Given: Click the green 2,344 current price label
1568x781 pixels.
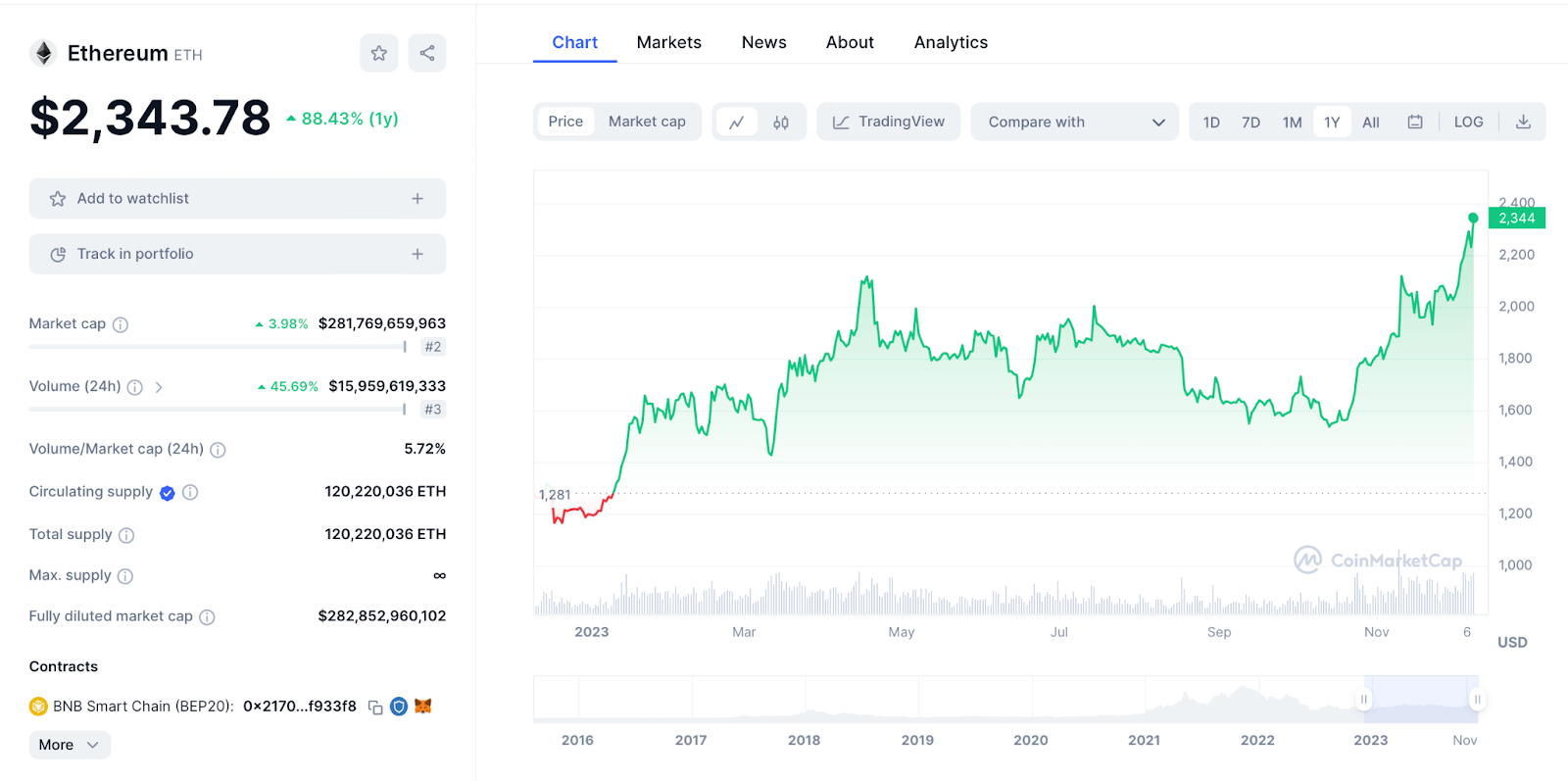Looking at the screenshot, I should [x=1516, y=219].
